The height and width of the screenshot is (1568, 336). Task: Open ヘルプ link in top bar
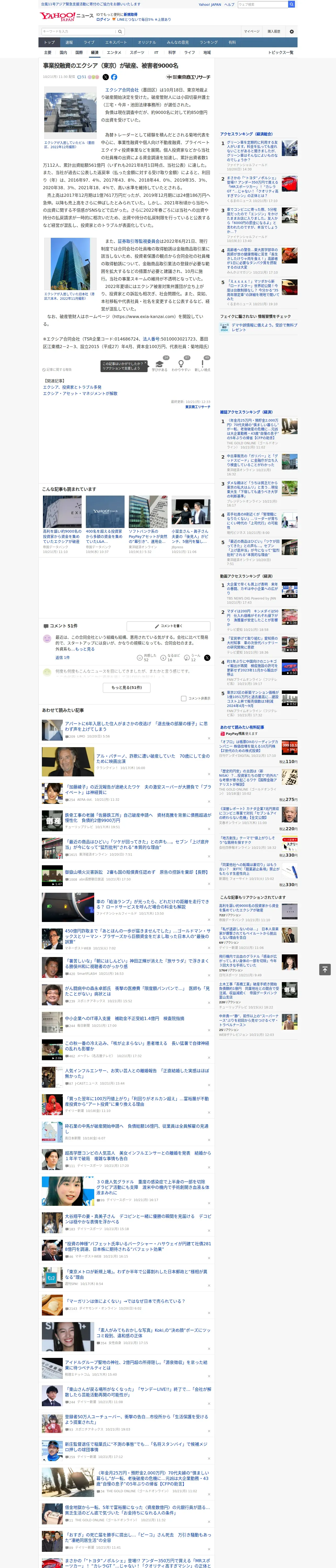[229, 4]
